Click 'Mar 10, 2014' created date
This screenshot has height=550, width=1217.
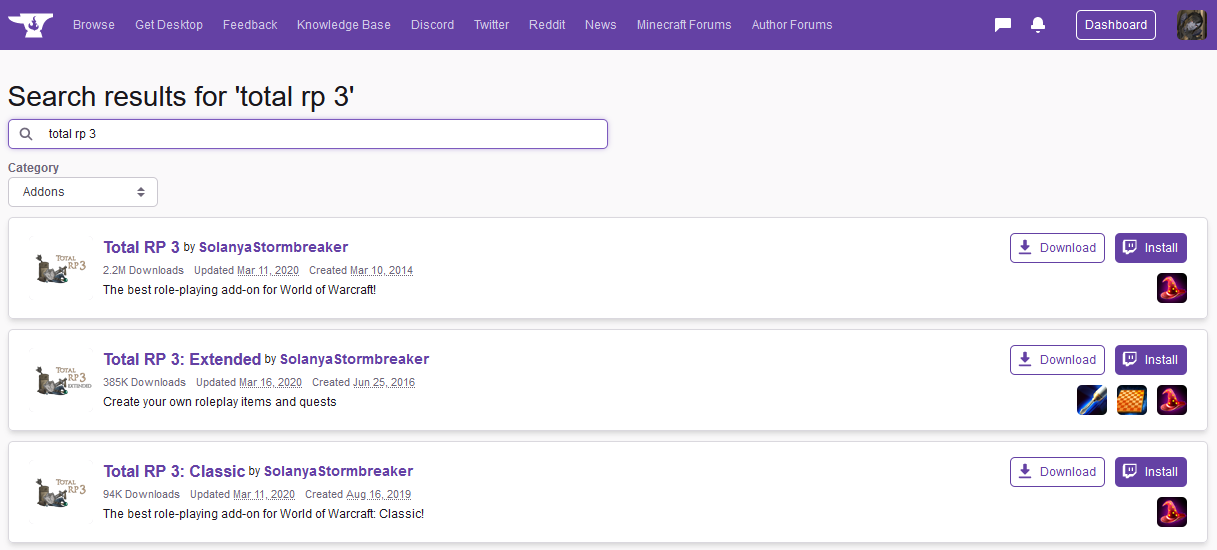[x=381, y=271]
